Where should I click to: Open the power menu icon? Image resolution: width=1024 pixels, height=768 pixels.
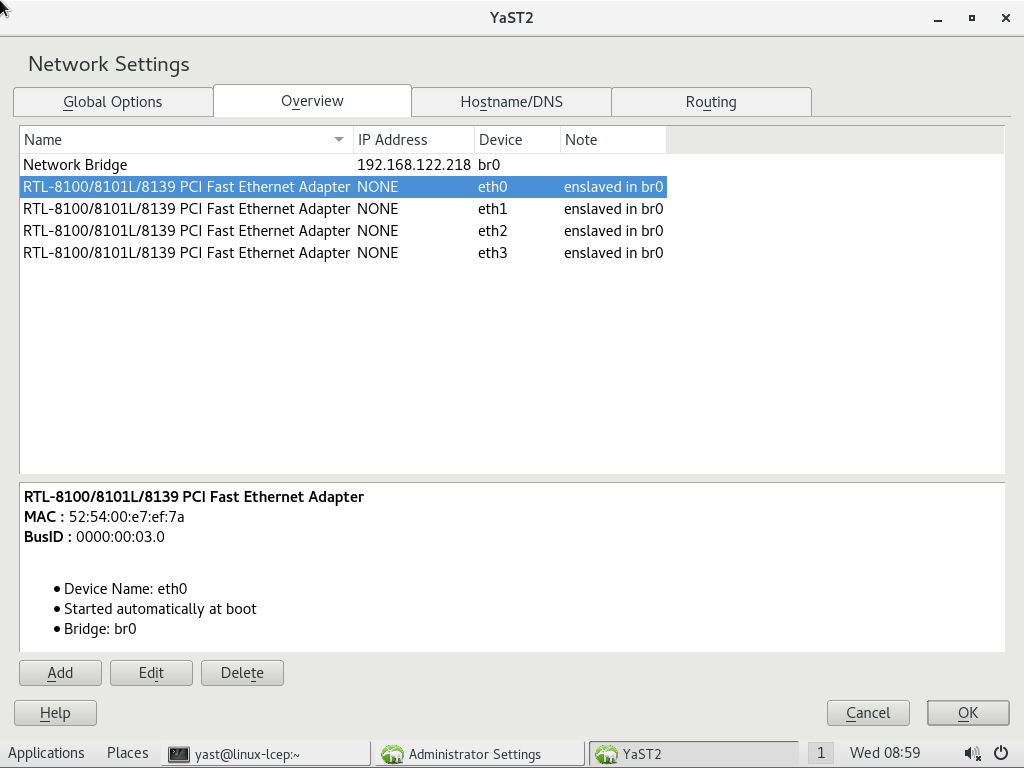pos(1002,754)
